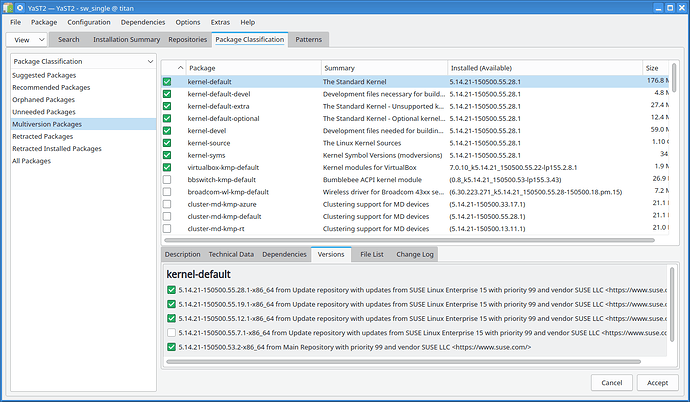690x402 pixels.
Task: Toggle version 5.14.21-150500.55.7.1 checkbox
Action: tap(172, 332)
